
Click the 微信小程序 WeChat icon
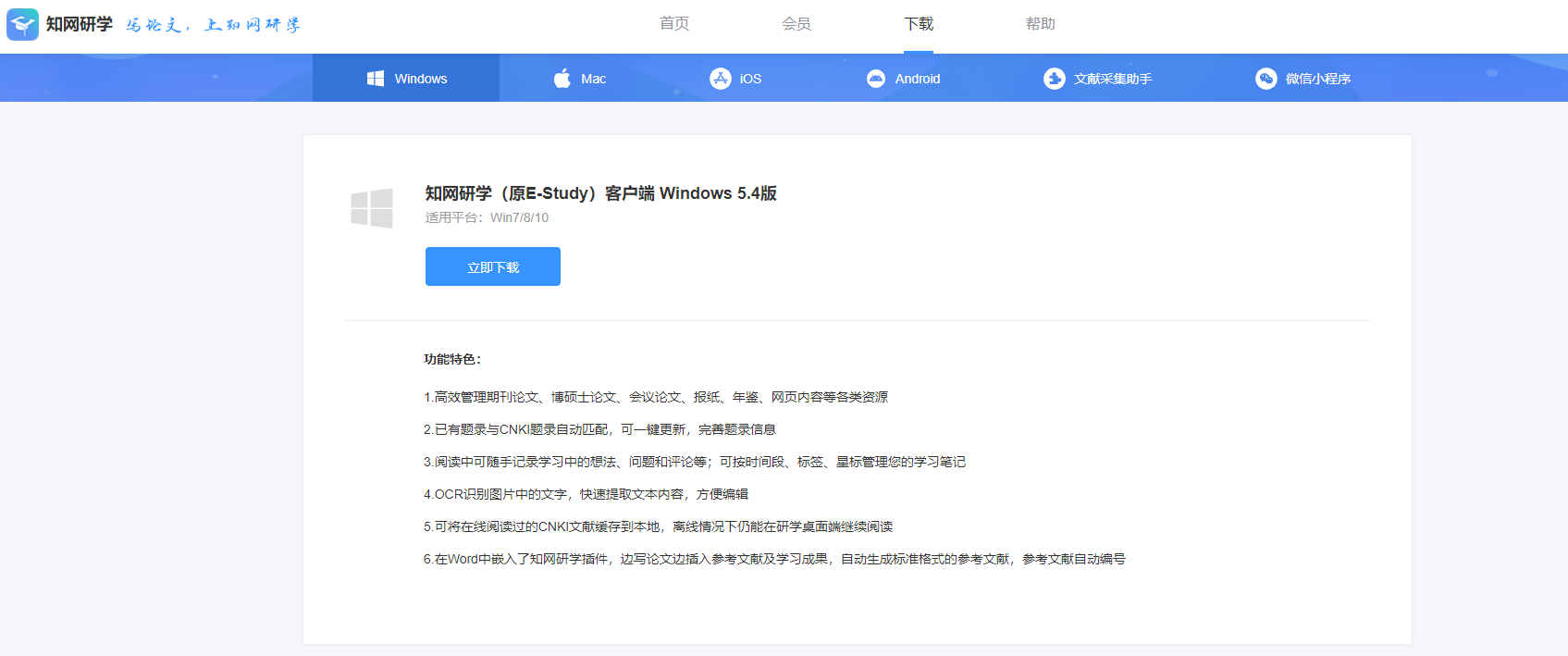point(1266,79)
